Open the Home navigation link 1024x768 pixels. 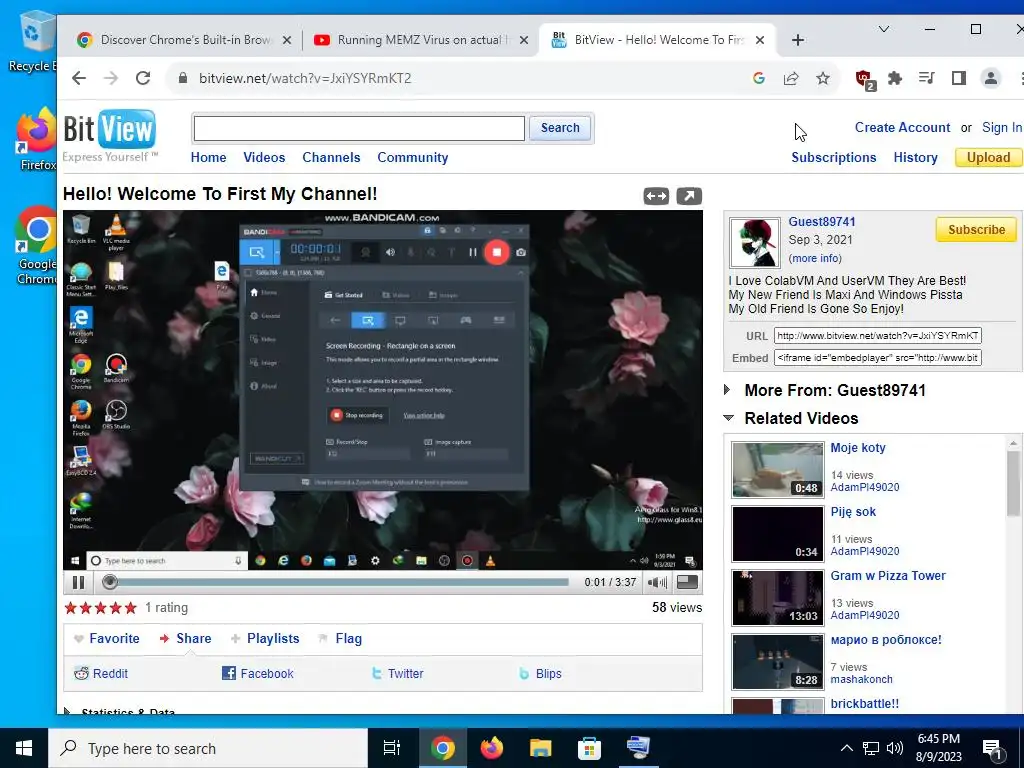[208, 157]
